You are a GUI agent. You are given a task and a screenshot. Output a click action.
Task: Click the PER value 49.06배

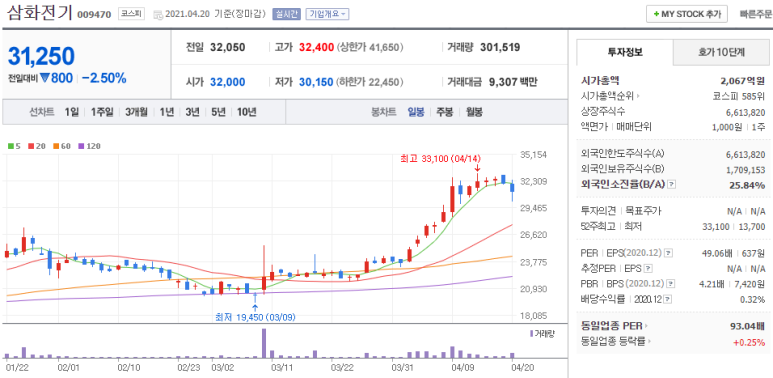coord(717,253)
